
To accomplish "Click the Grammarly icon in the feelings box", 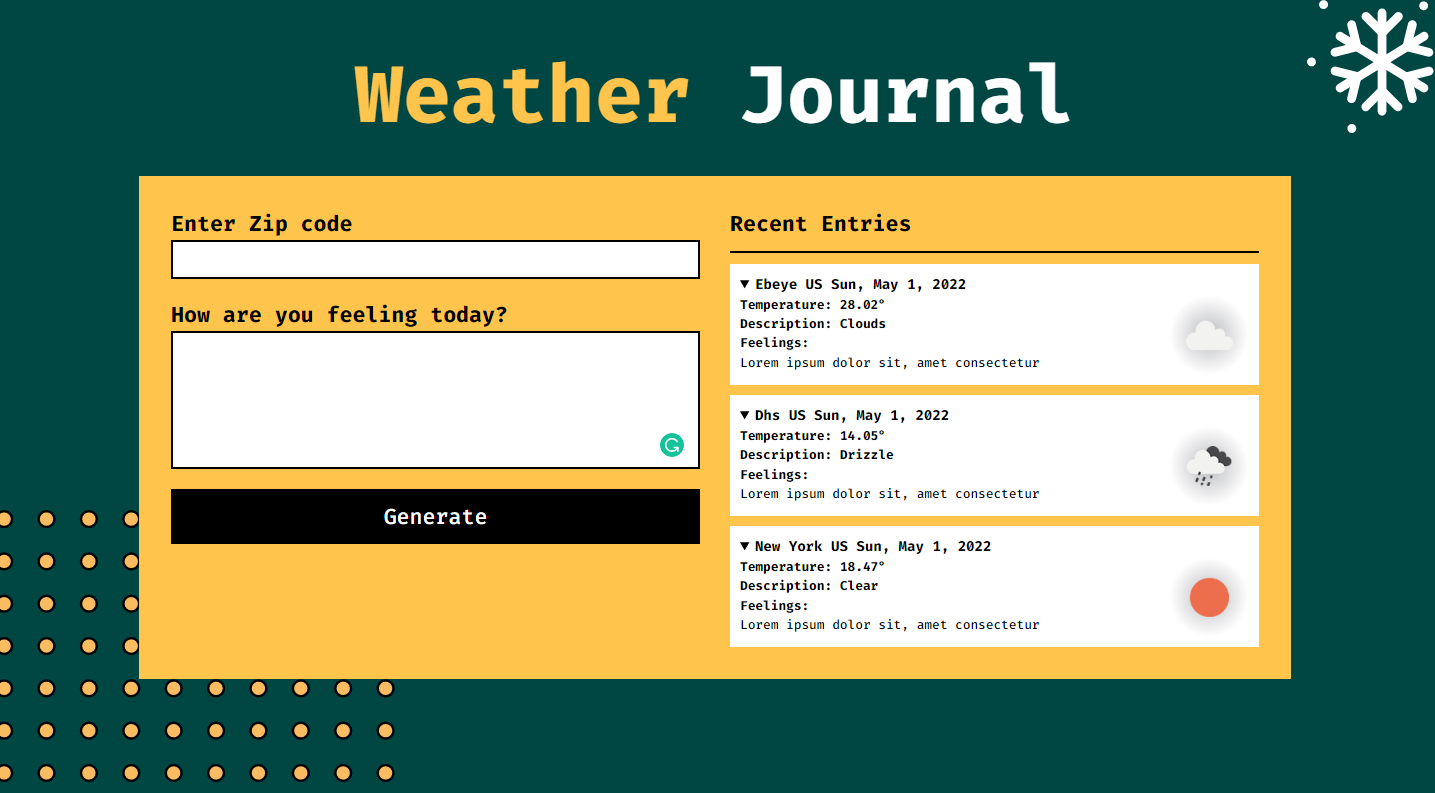I will [x=672, y=445].
